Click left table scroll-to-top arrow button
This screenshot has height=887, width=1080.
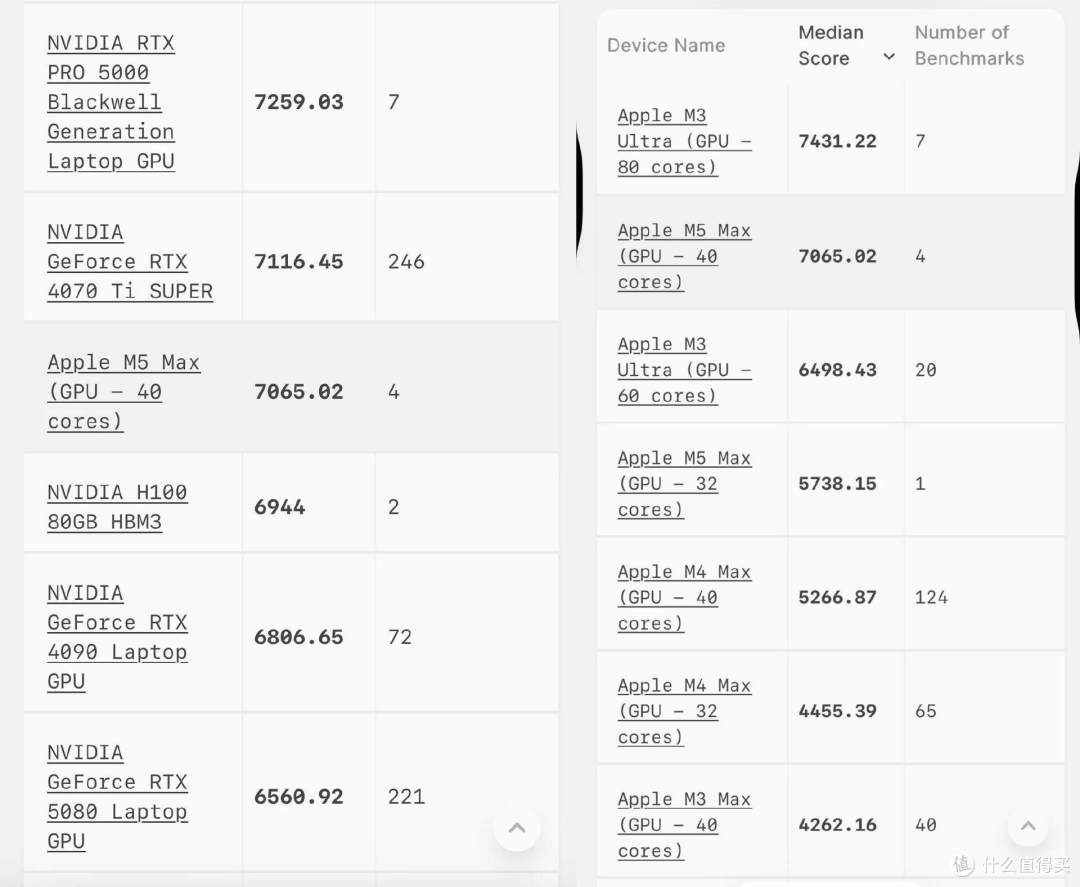click(517, 827)
